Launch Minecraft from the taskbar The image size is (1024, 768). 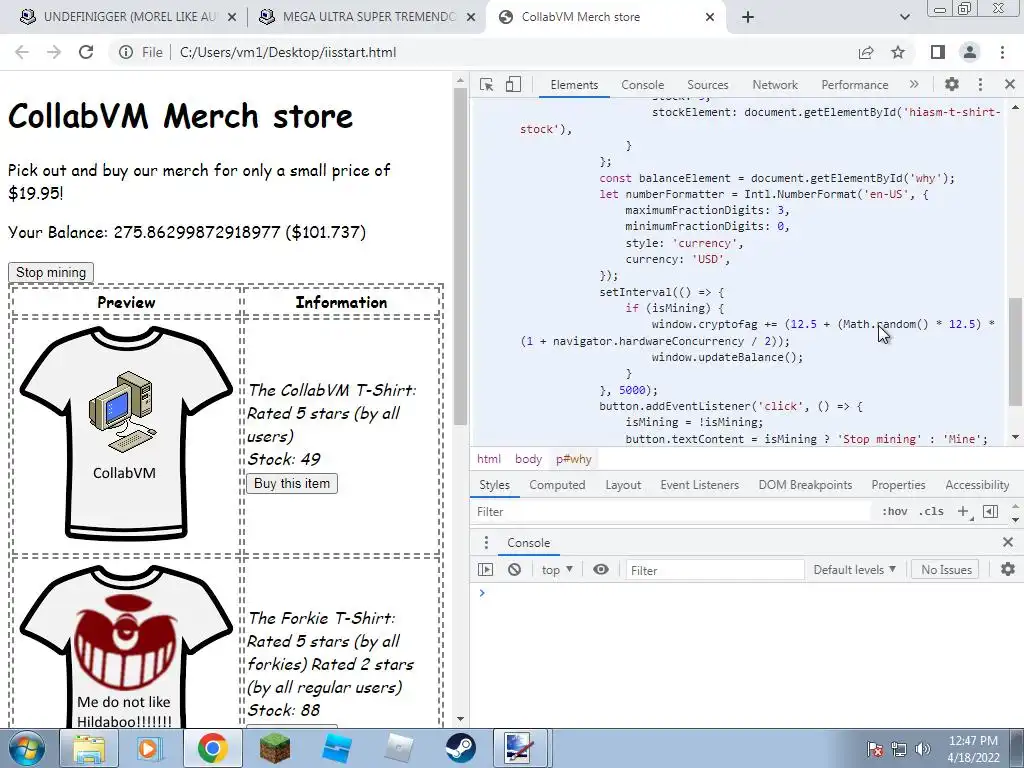pyautogui.click(x=274, y=748)
